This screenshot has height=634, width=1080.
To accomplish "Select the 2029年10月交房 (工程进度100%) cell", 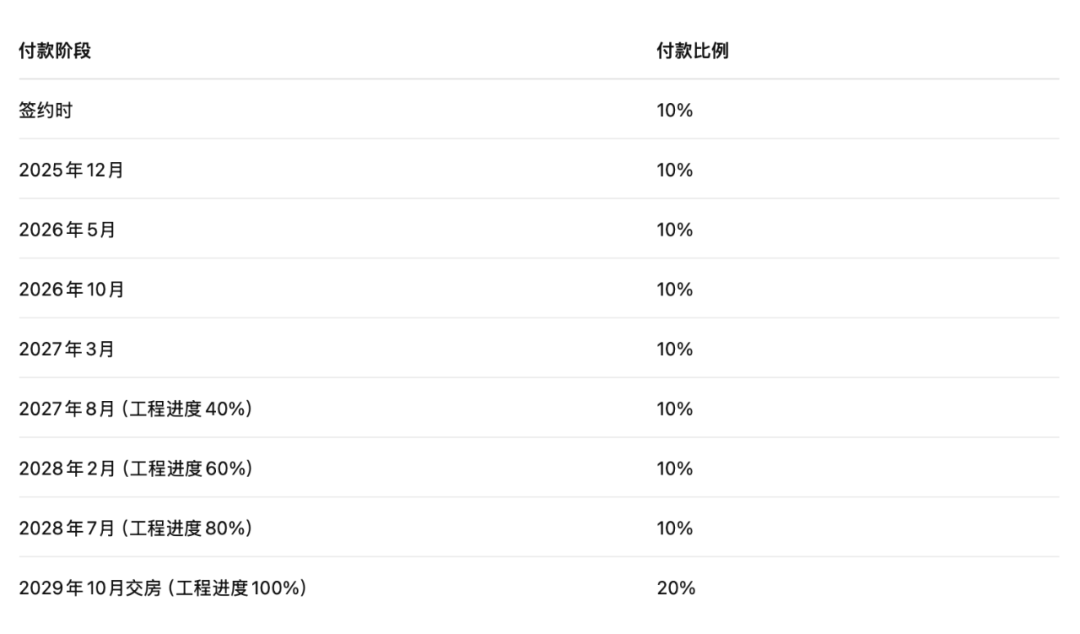I will [162, 588].
